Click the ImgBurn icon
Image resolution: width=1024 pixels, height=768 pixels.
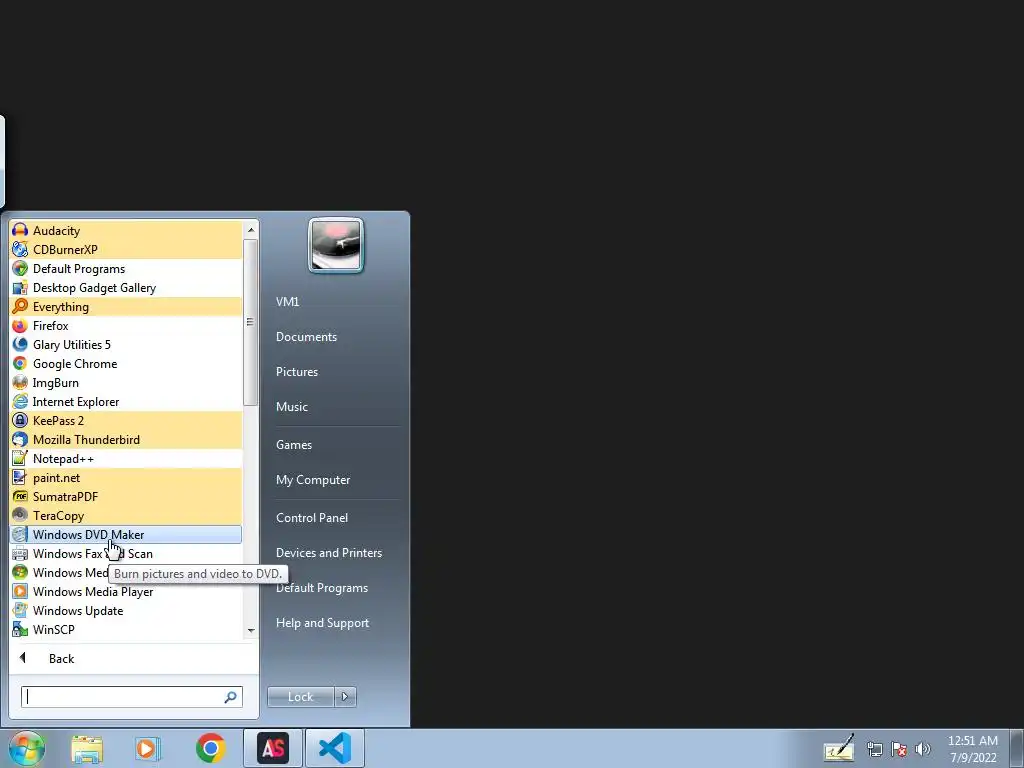(x=20, y=382)
